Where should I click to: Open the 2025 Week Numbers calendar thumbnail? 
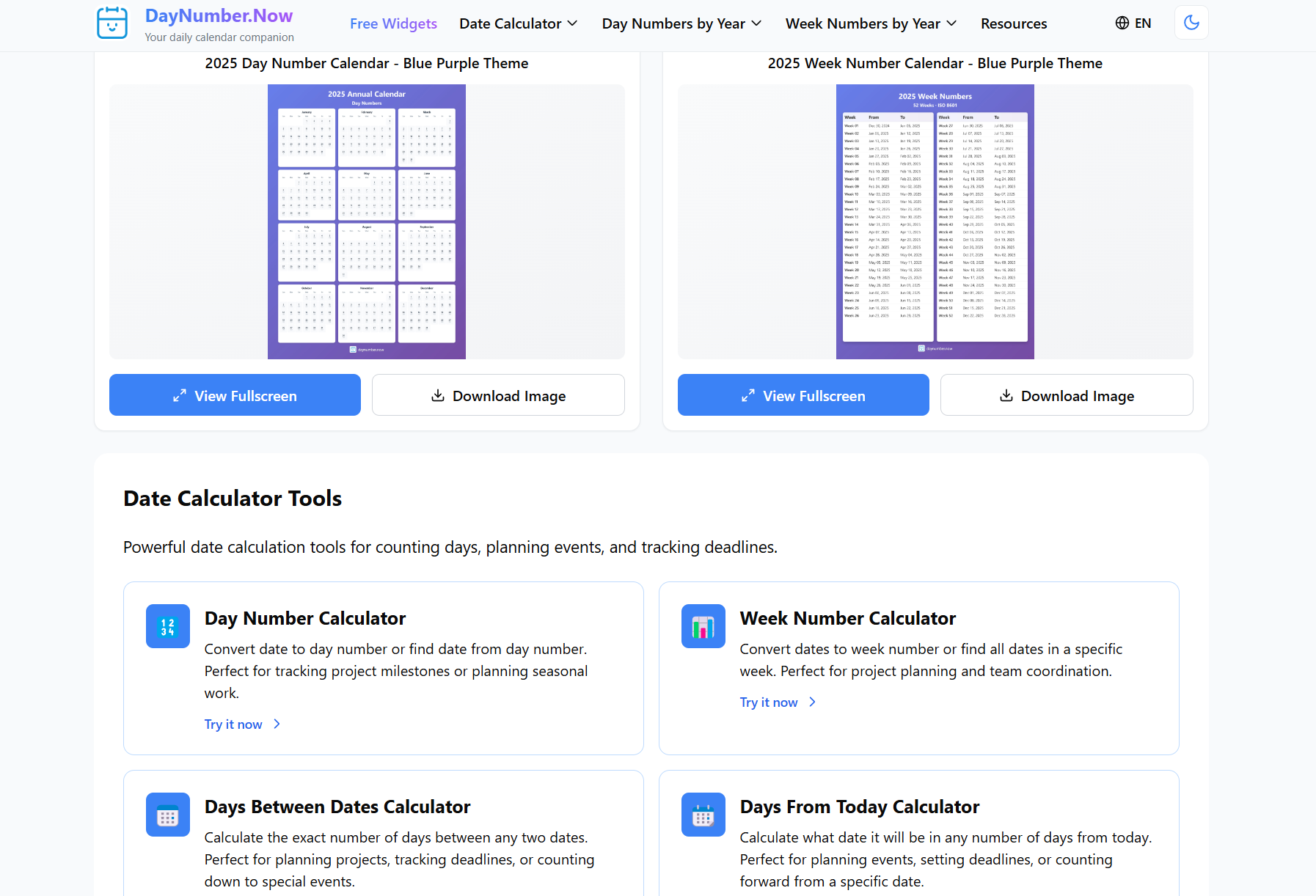(935, 221)
